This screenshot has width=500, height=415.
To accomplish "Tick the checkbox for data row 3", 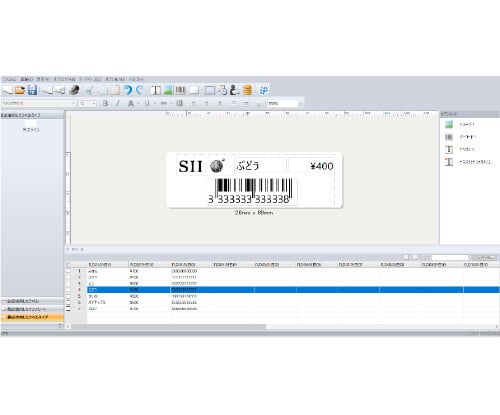I will click(68, 284).
